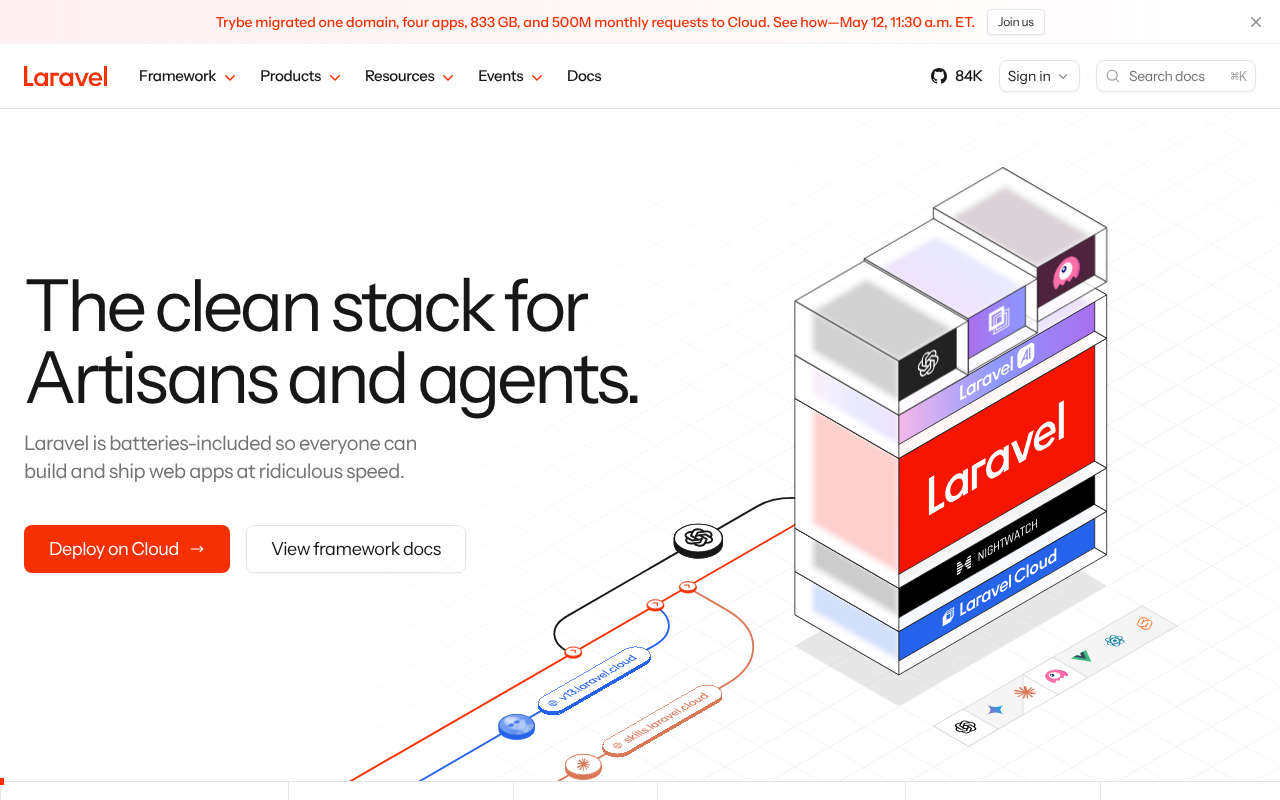Click the blue Laravel Cloud layer of the stack
Viewport: 1280px width, 800px height.
[997, 590]
